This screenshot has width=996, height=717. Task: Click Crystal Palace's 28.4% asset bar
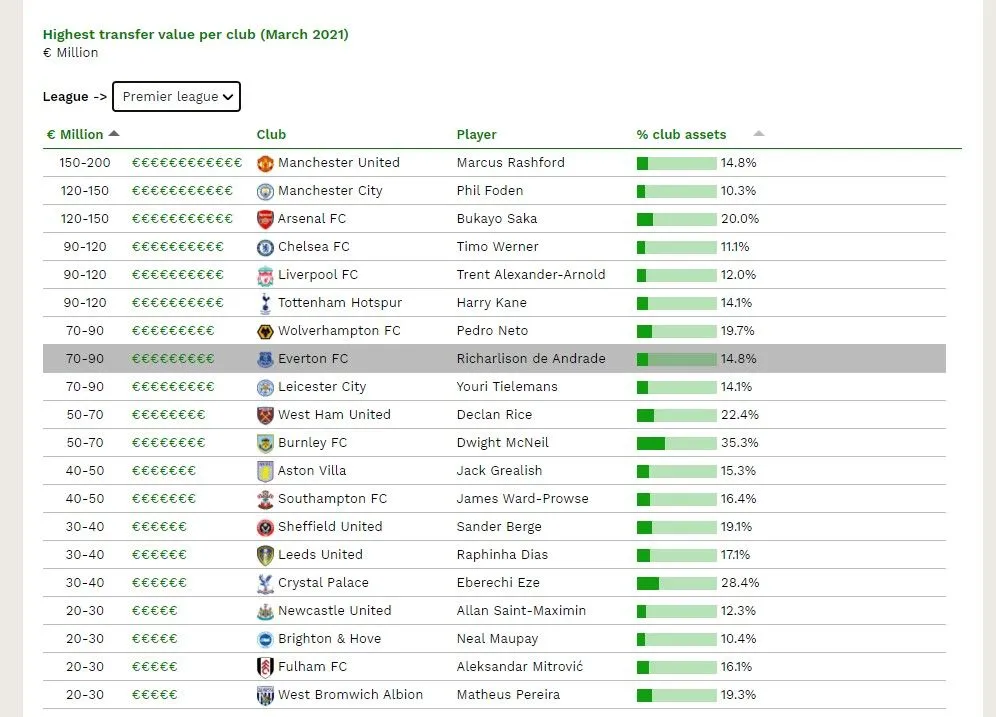676,583
